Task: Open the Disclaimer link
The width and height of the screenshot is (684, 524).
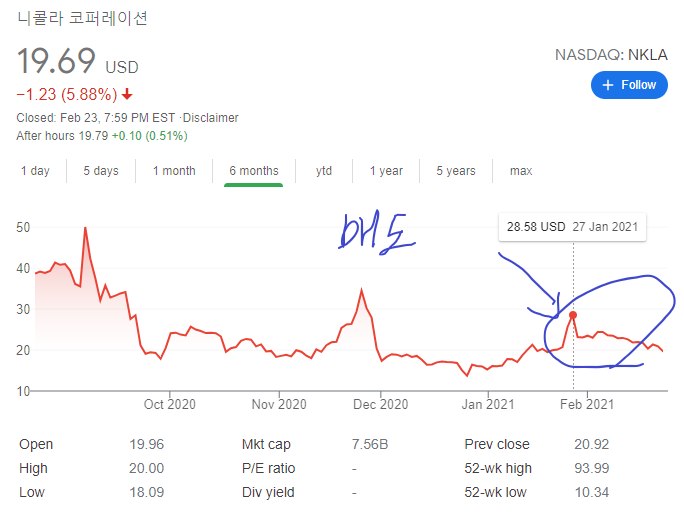Action: [x=210, y=118]
